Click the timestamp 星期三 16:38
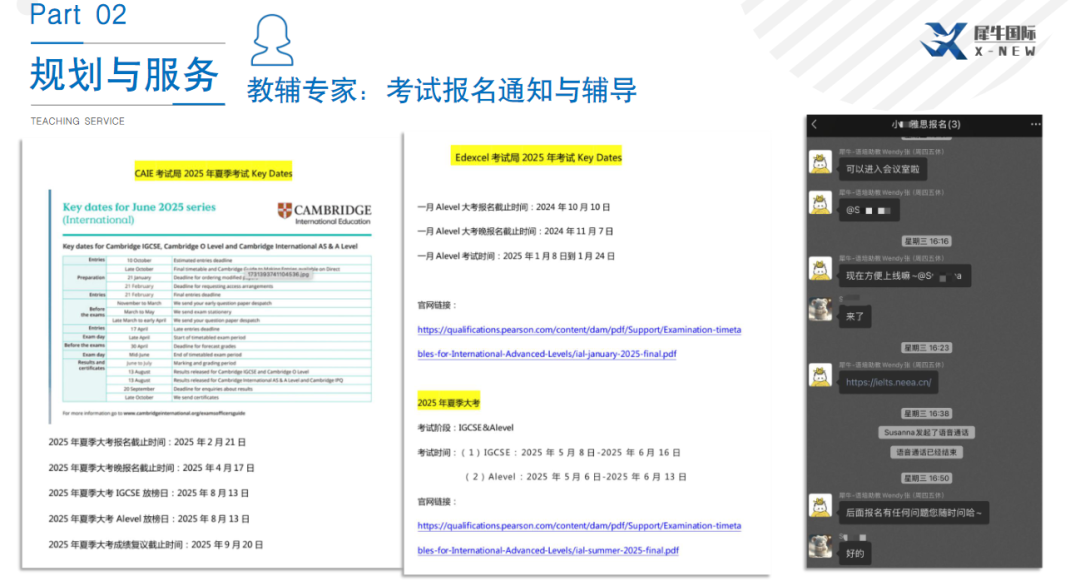This screenshot has width=1080, height=586. pos(926,413)
